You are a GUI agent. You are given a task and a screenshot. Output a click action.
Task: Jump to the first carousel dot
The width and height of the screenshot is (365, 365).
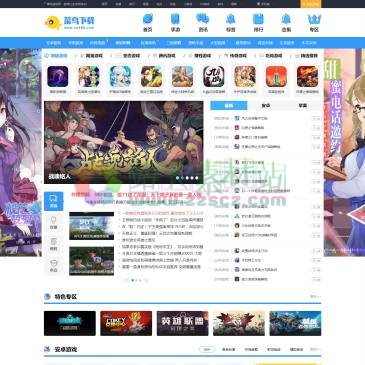tap(178, 178)
